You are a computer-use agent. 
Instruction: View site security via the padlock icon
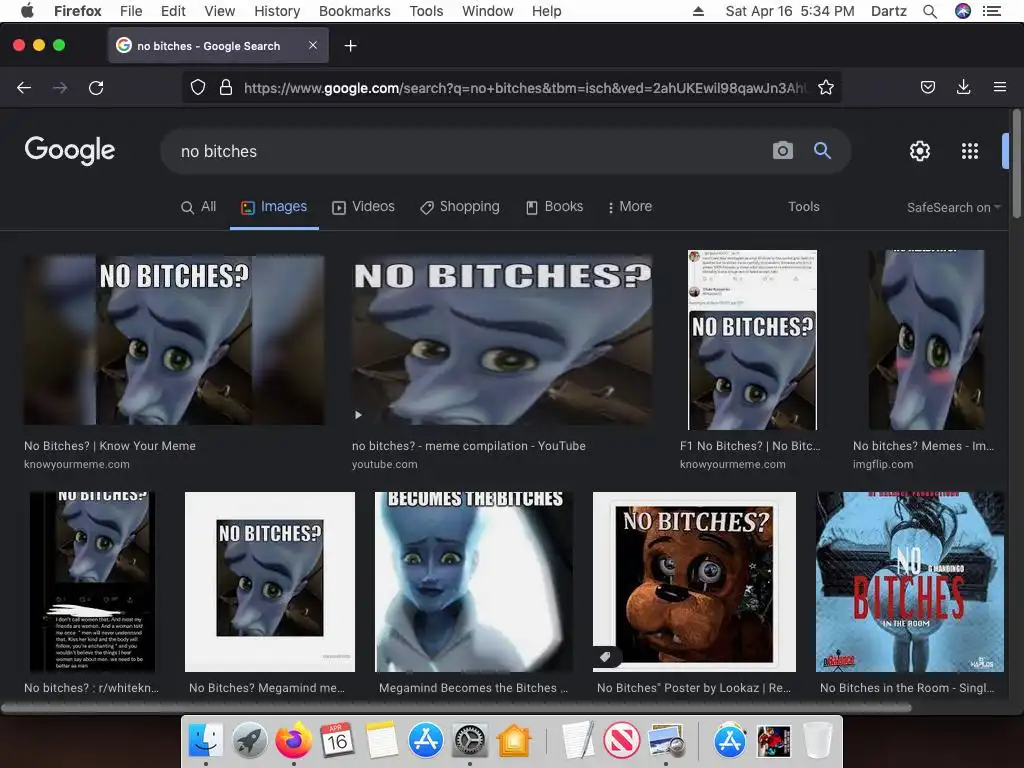pos(226,88)
